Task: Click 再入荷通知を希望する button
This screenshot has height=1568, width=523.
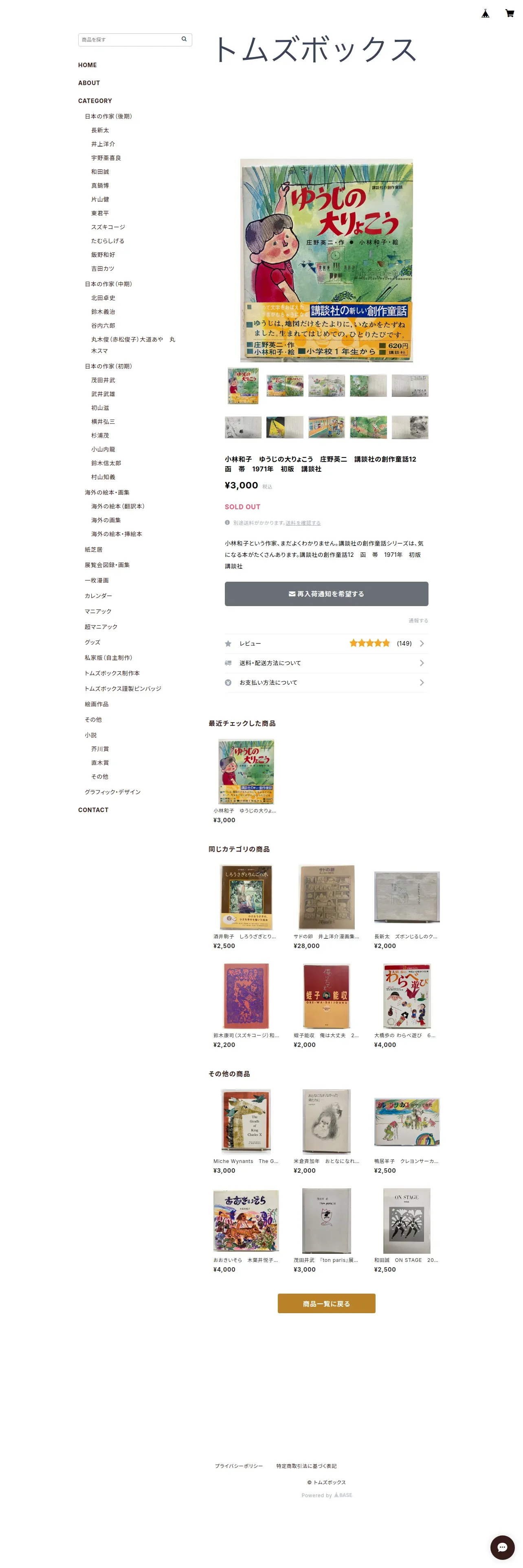Action: [x=326, y=593]
